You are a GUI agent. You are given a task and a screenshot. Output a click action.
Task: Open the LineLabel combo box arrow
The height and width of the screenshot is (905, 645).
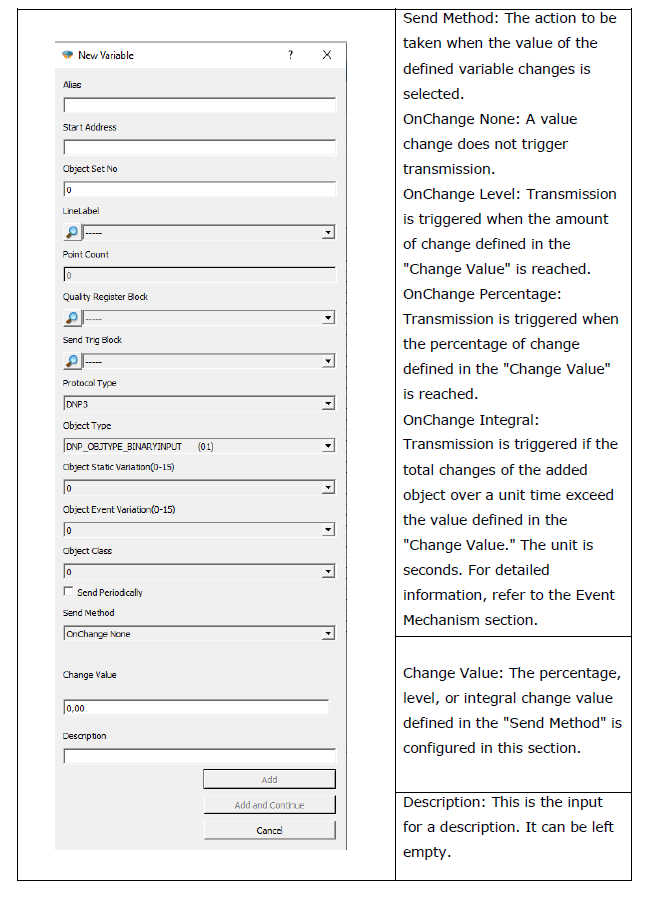(328, 233)
